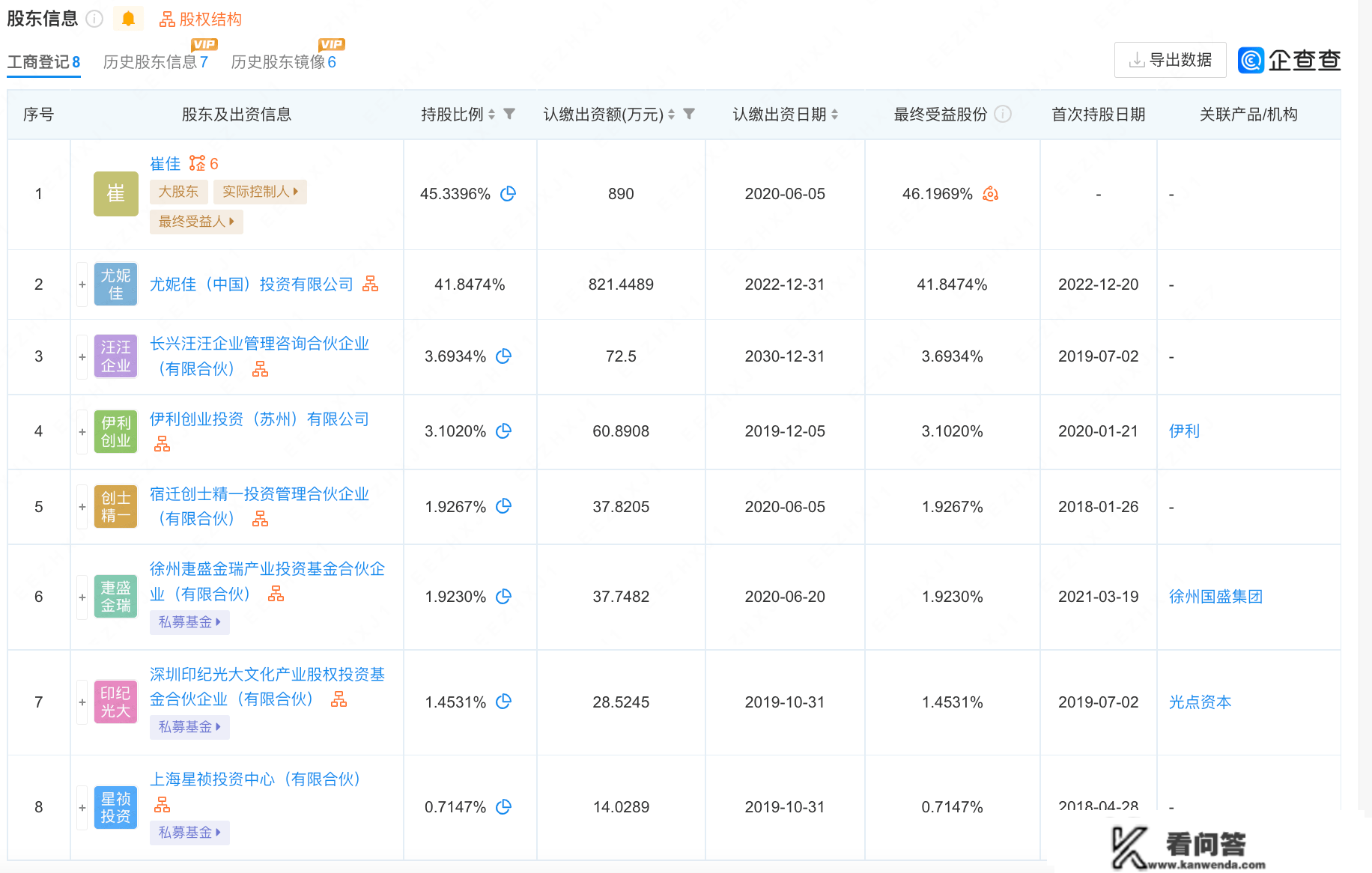
Task: Sort by 认缴出资日期 column arrows
Action: pos(834,115)
